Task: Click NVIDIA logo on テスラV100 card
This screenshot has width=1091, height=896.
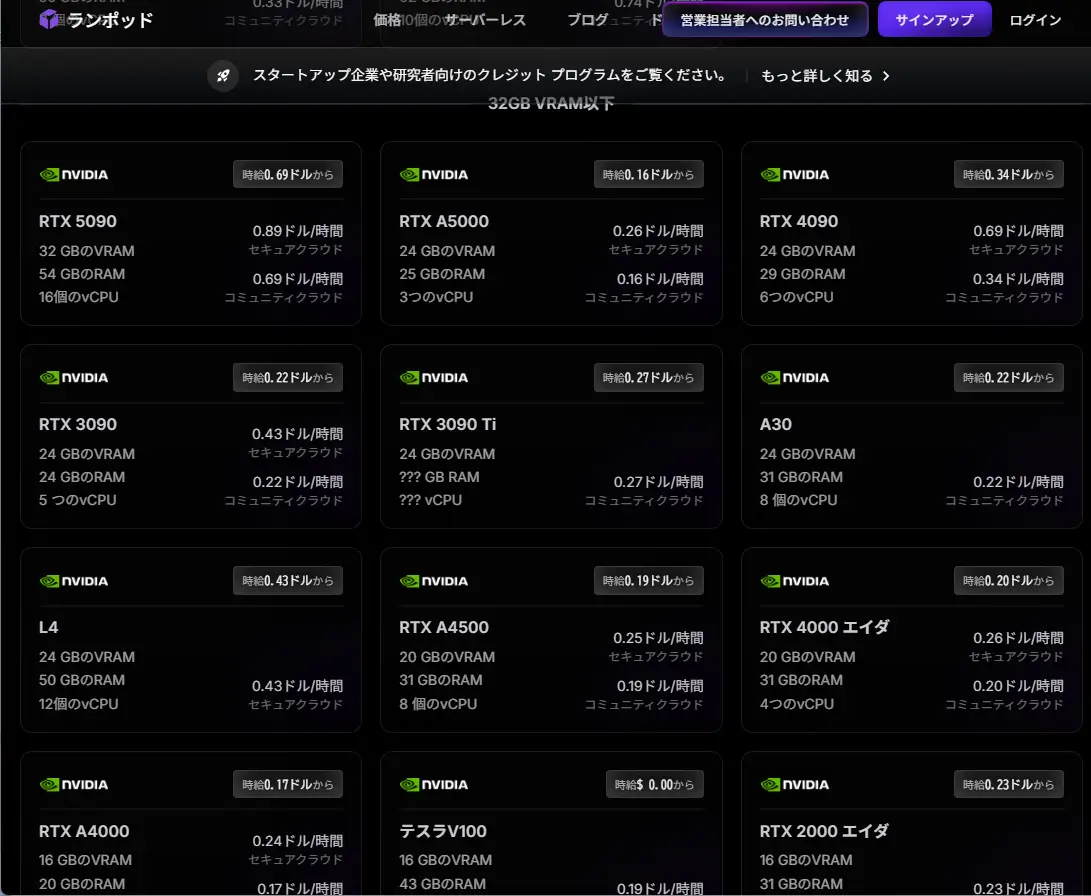Action: 434,785
